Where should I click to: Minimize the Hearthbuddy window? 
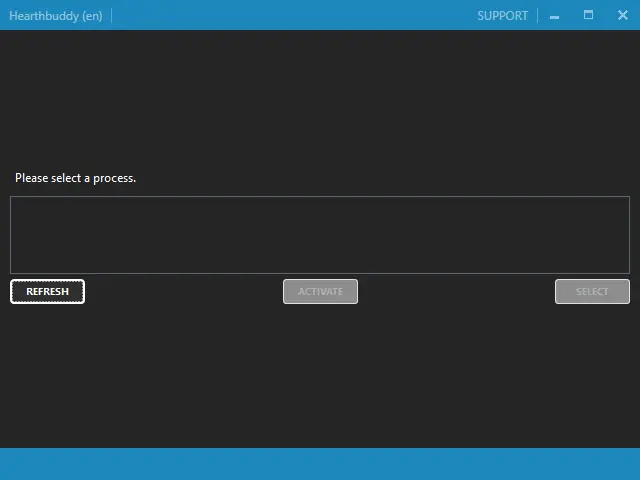tap(555, 15)
